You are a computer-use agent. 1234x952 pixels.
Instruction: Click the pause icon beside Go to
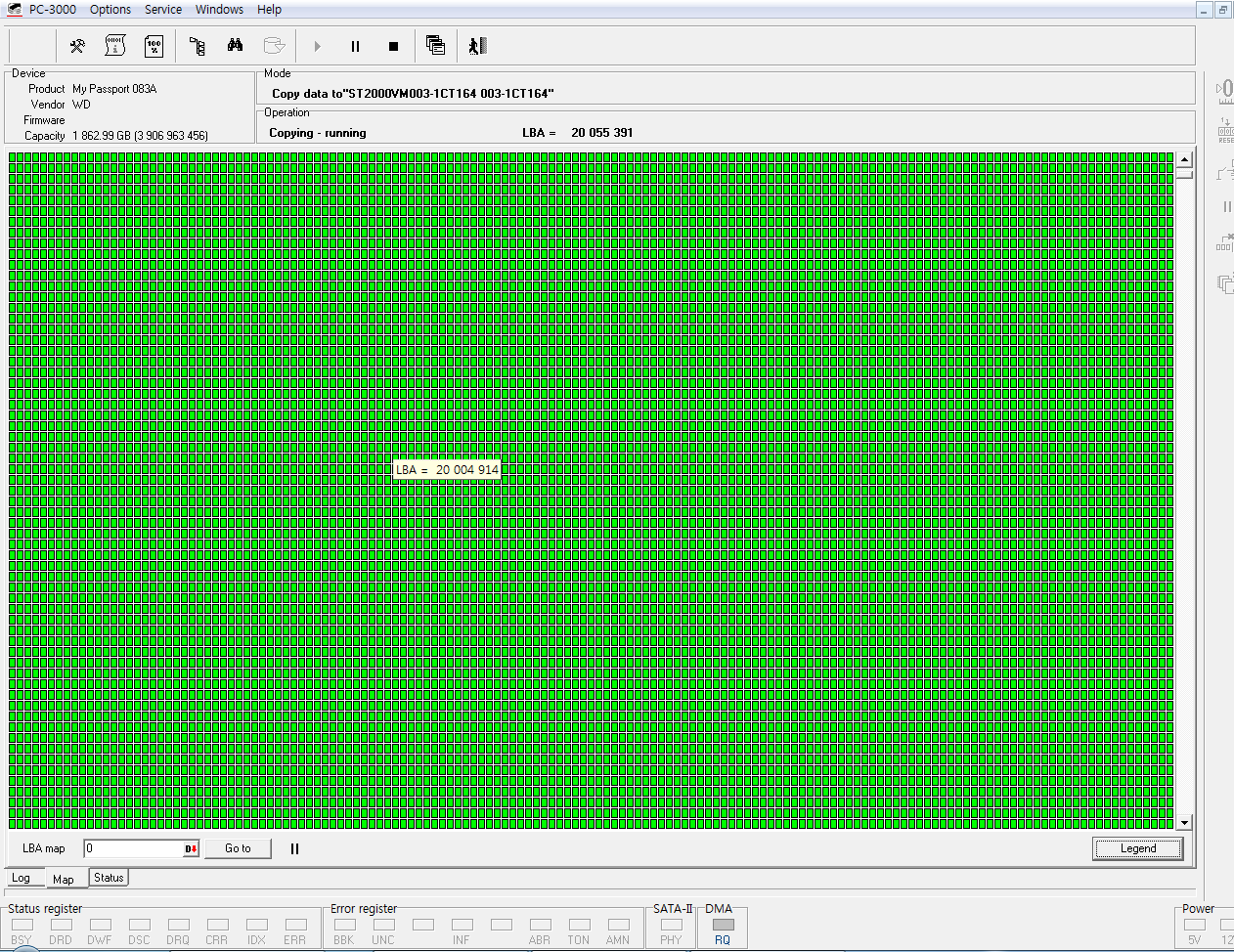point(294,848)
